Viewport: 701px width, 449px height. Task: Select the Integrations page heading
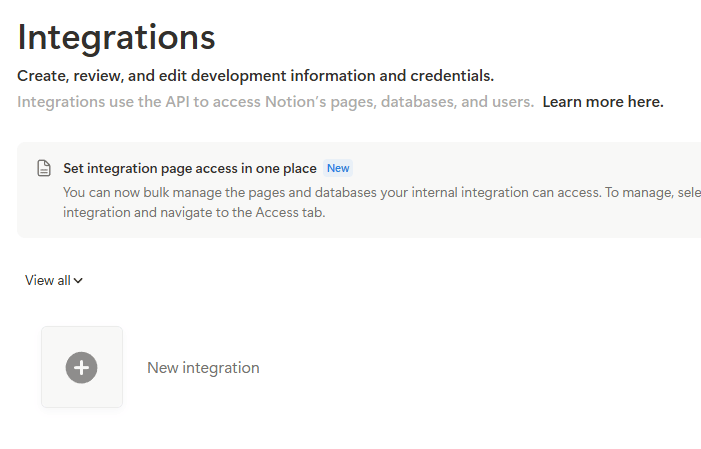116,38
